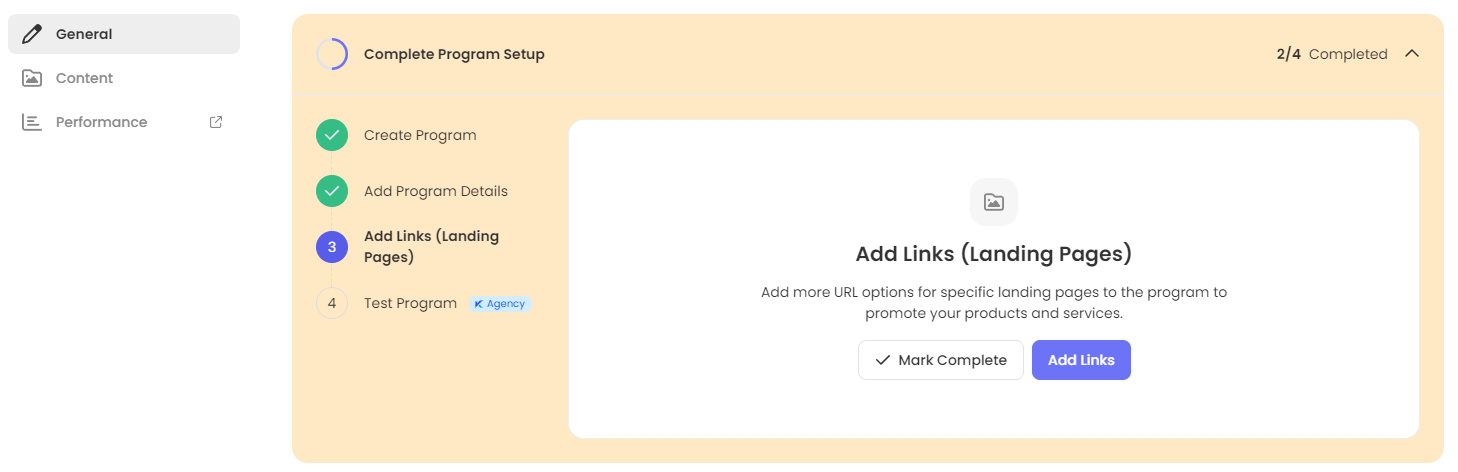
Task: Select the step 3 numbered circle
Action: [x=332, y=247]
